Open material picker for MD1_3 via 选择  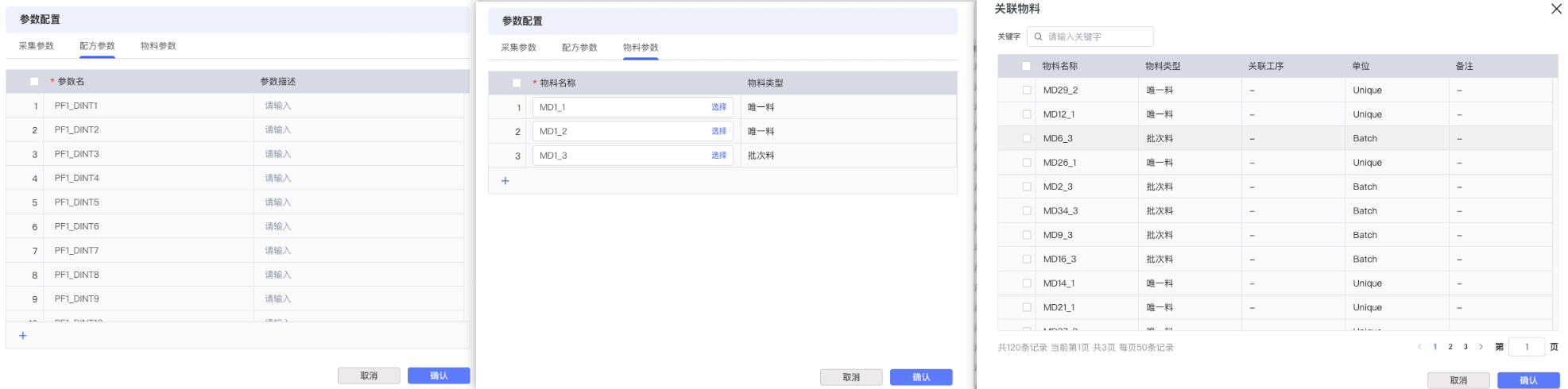(x=718, y=156)
